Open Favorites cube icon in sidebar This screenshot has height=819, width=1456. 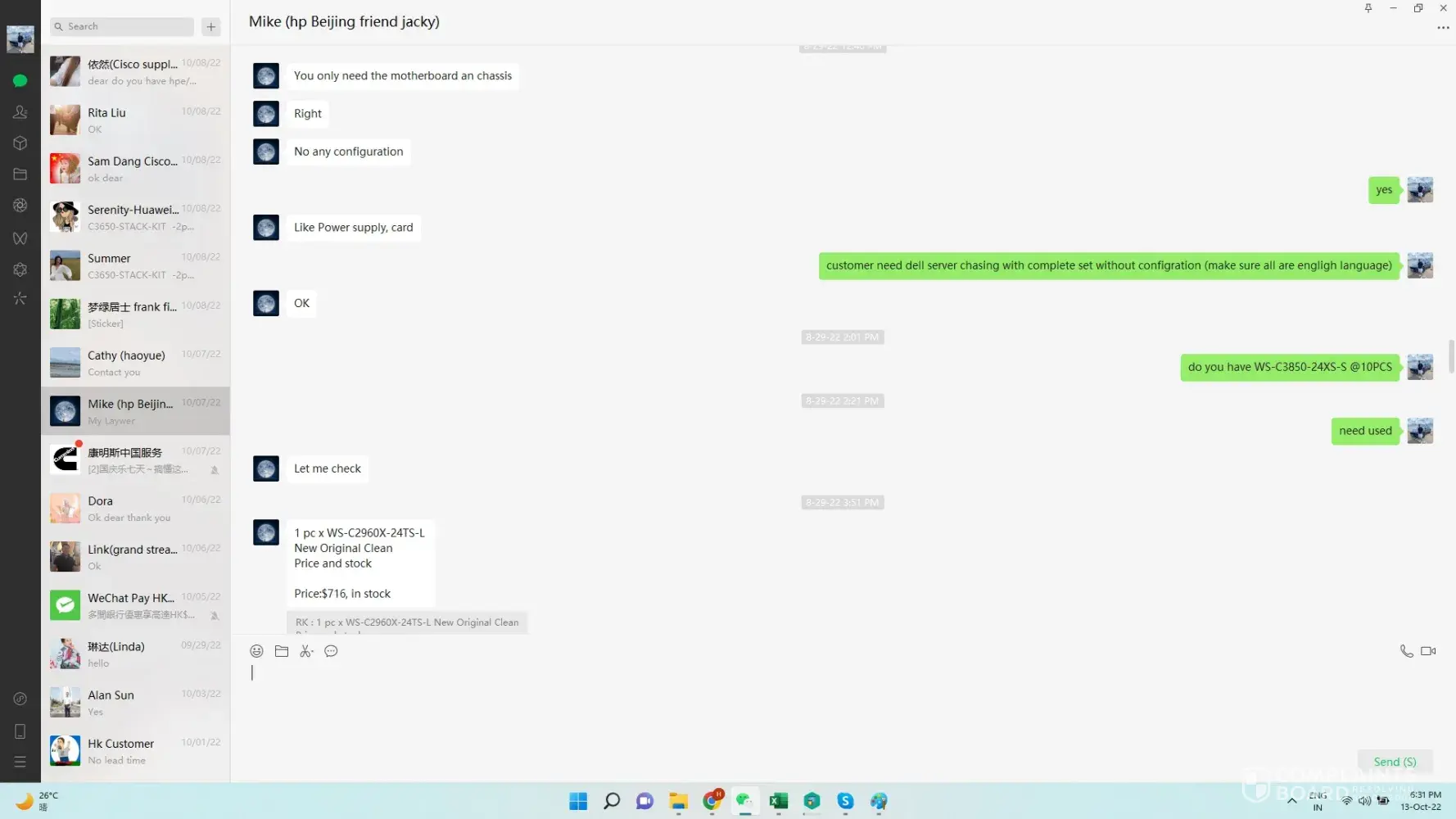(x=20, y=143)
